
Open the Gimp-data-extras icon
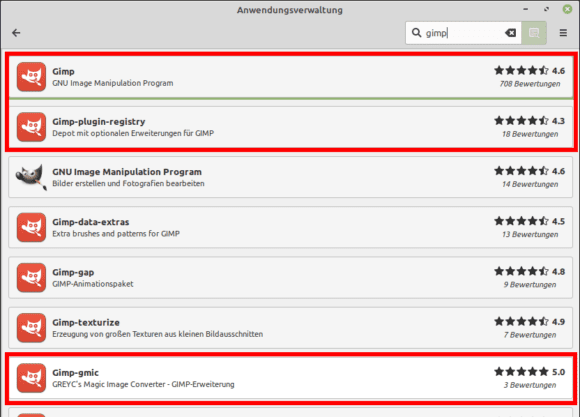pyautogui.click(x=31, y=228)
